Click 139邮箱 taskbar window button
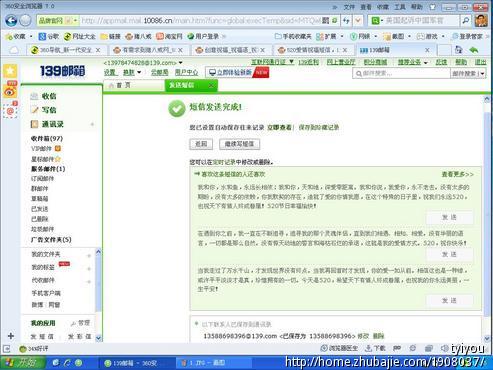Screen dimensions: 493x370 pyautogui.click(x=136, y=363)
